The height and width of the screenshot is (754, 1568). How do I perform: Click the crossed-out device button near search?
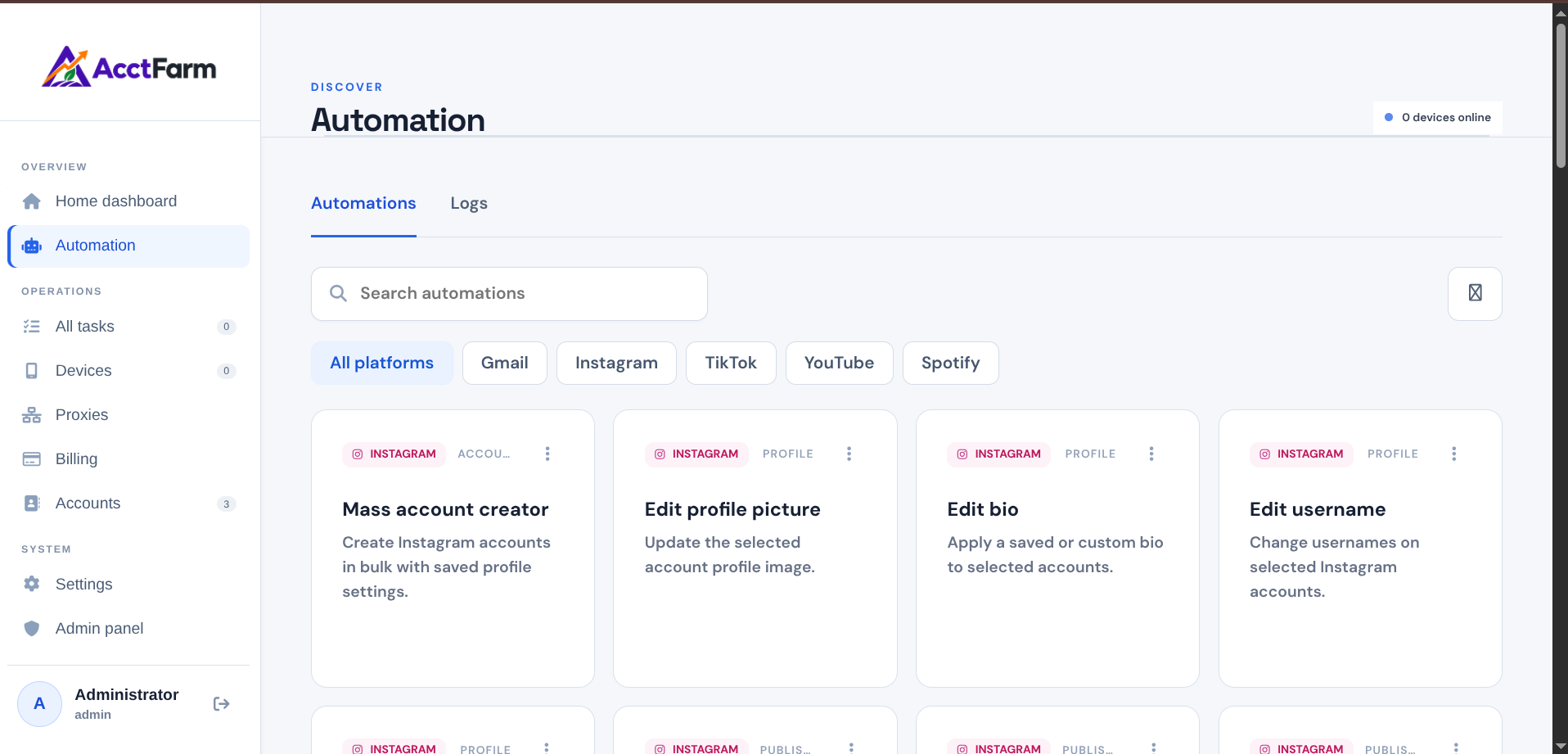point(1475,293)
